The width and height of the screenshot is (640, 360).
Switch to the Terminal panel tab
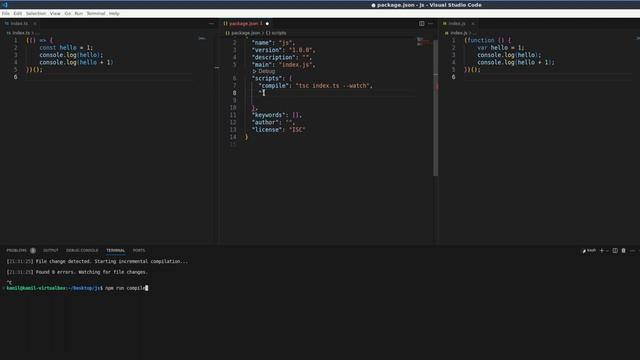click(116, 251)
